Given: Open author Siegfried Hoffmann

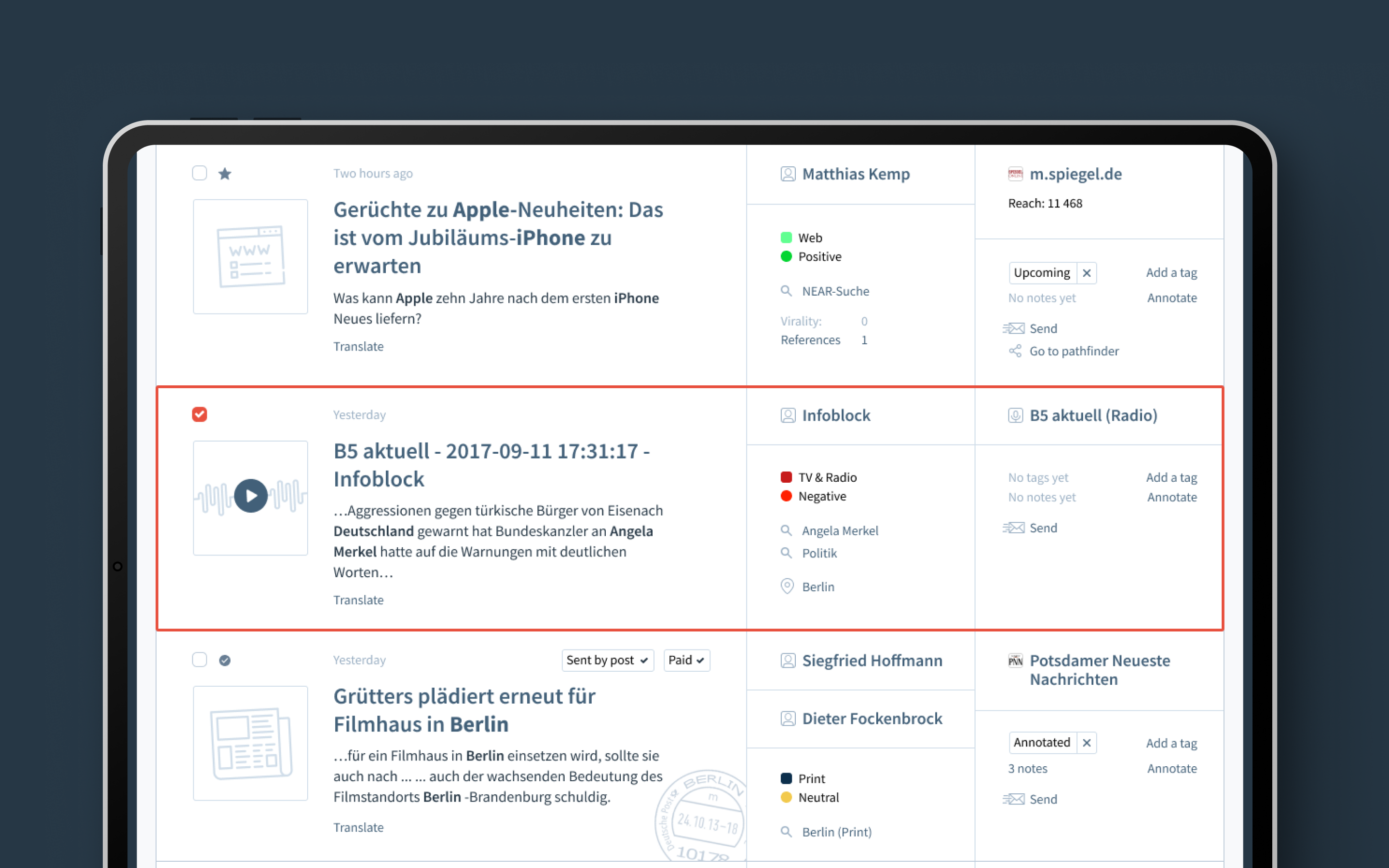Looking at the screenshot, I should click(x=872, y=661).
